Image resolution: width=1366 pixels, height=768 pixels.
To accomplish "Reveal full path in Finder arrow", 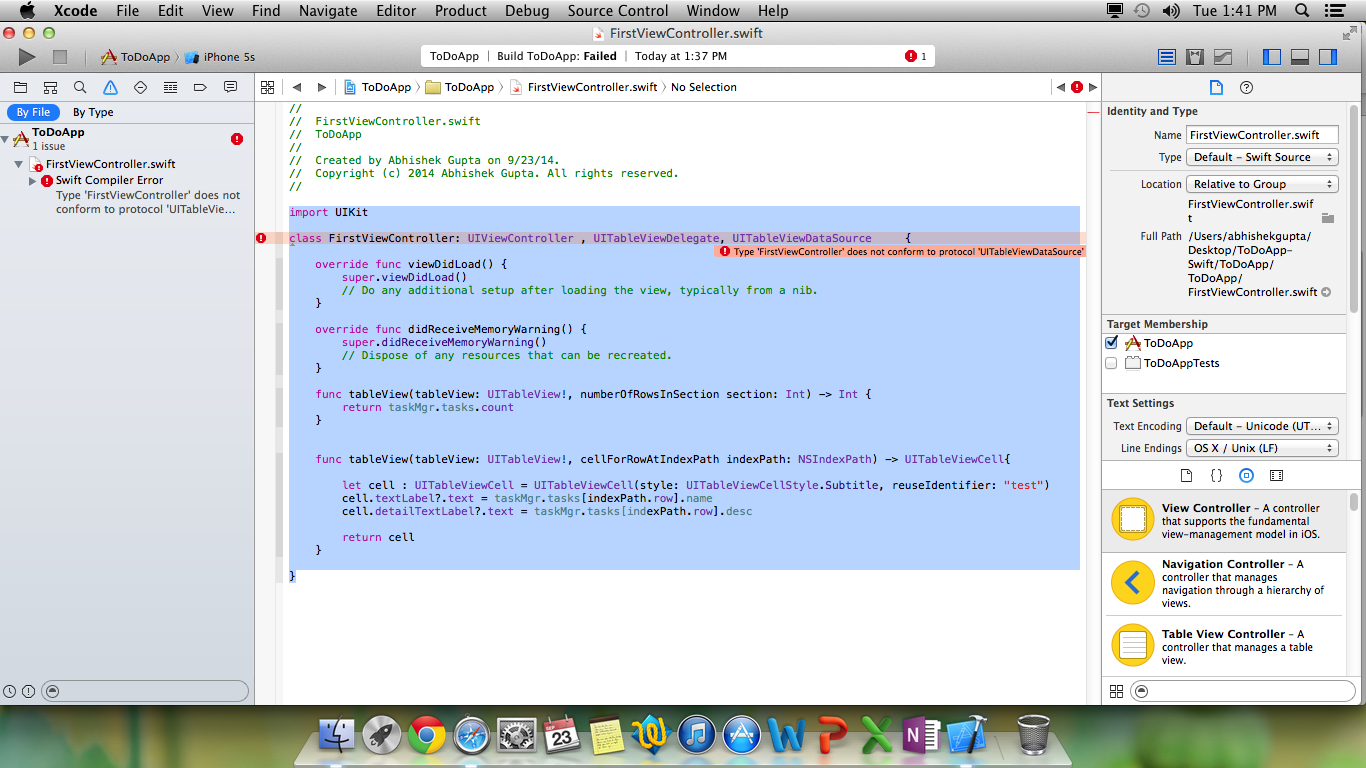I will 1326,292.
